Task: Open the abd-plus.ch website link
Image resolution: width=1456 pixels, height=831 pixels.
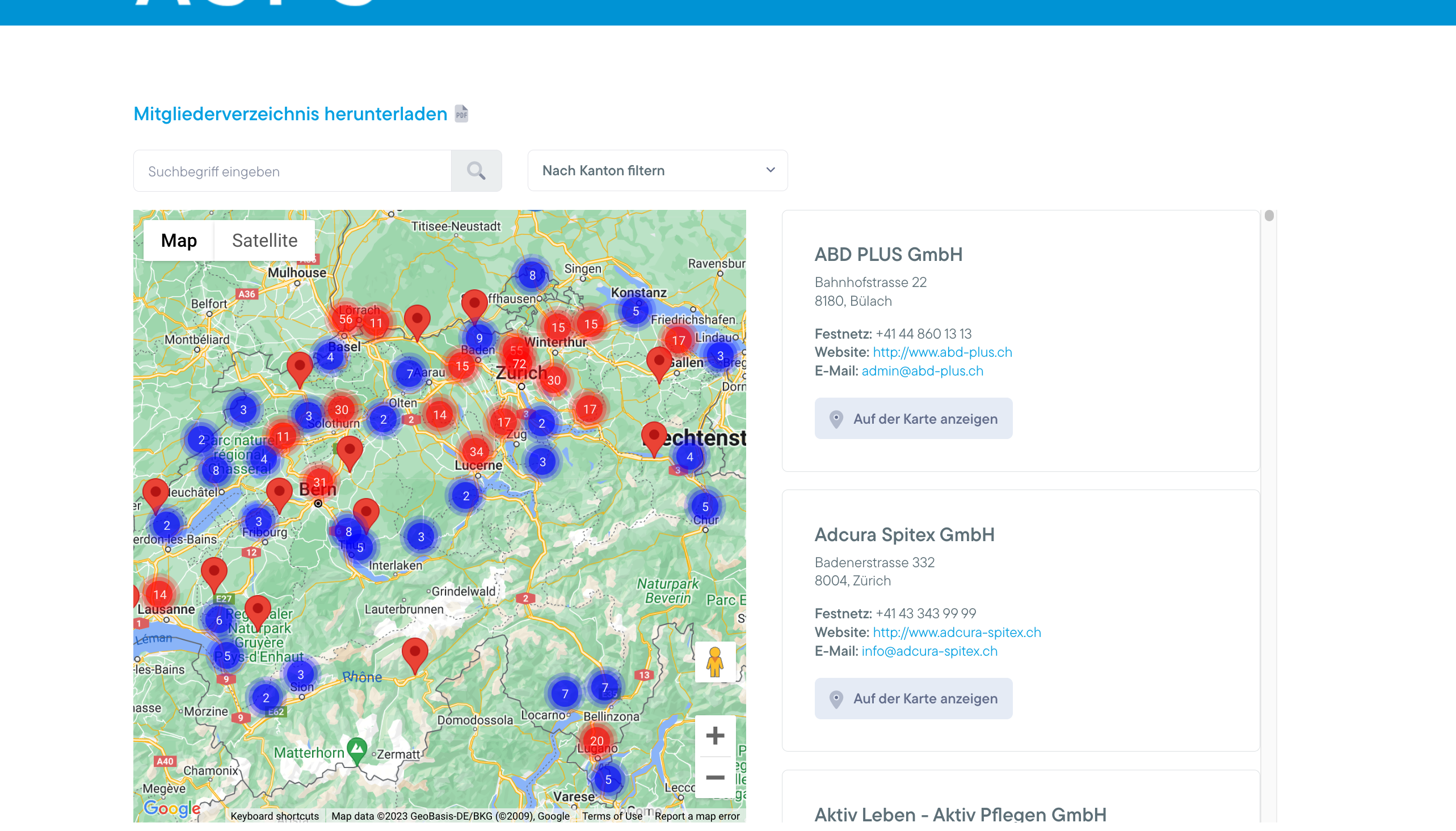Action: tap(942, 352)
